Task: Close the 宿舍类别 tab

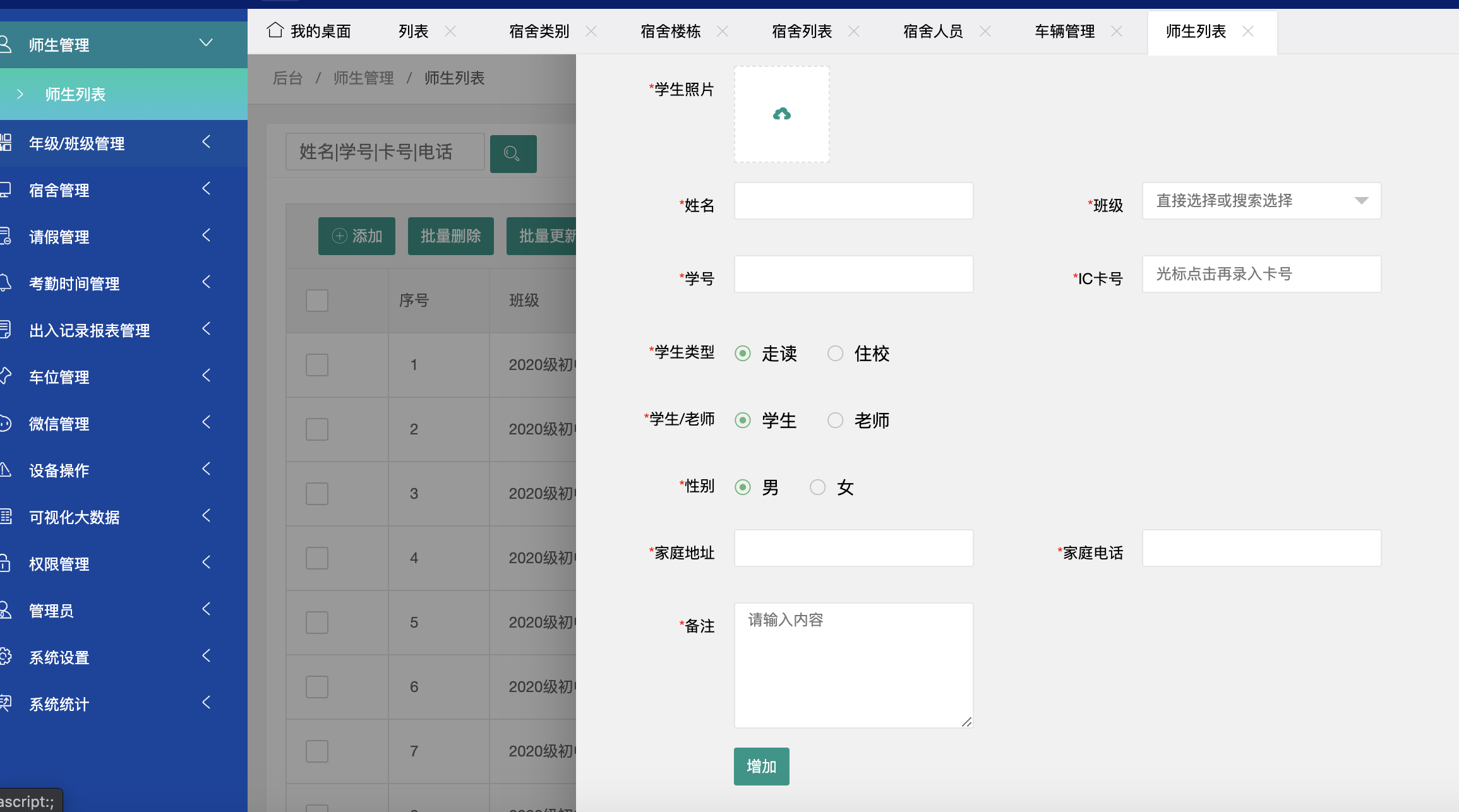Action: coord(591,31)
